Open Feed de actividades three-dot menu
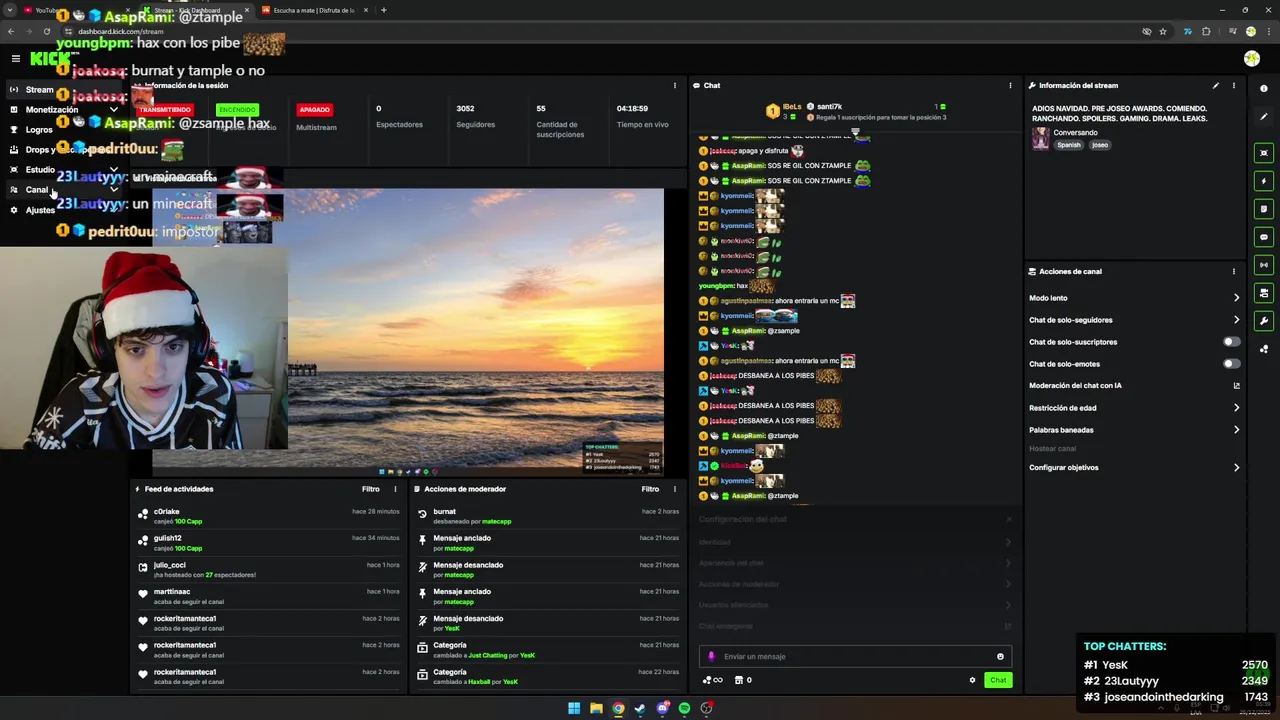 pos(395,489)
